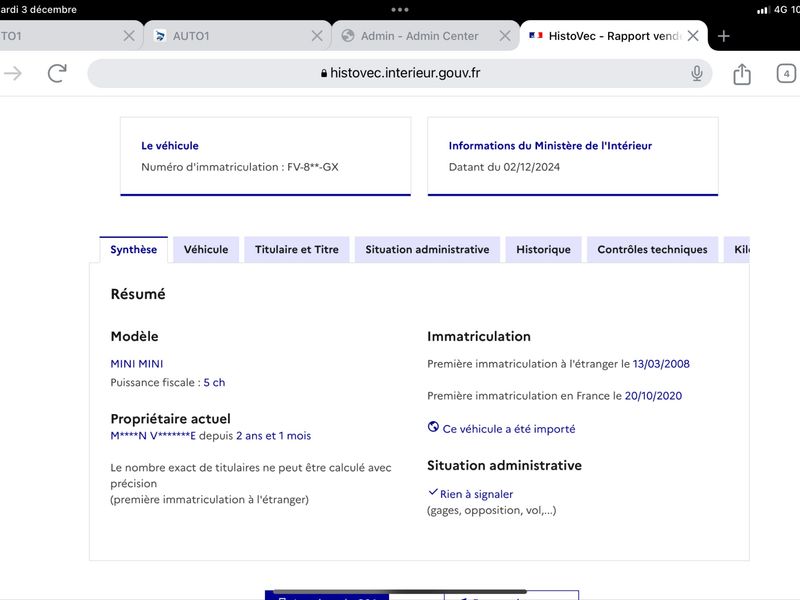Click the Synthèse tab
Image resolution: width=800 pixels, height=600 pixels.
(134, 249)
